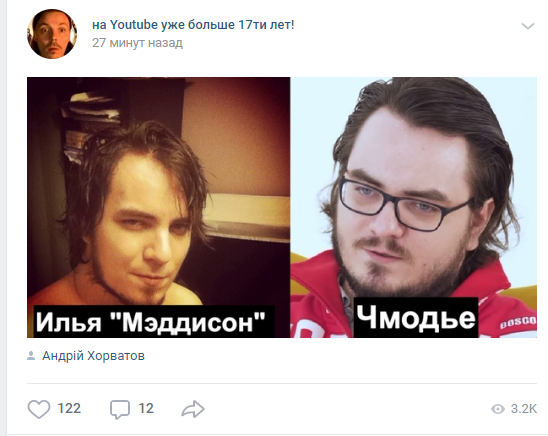Viewport: 548px width, 436px height.
Task: Open the community's round avatar
Action: (52, 34)
